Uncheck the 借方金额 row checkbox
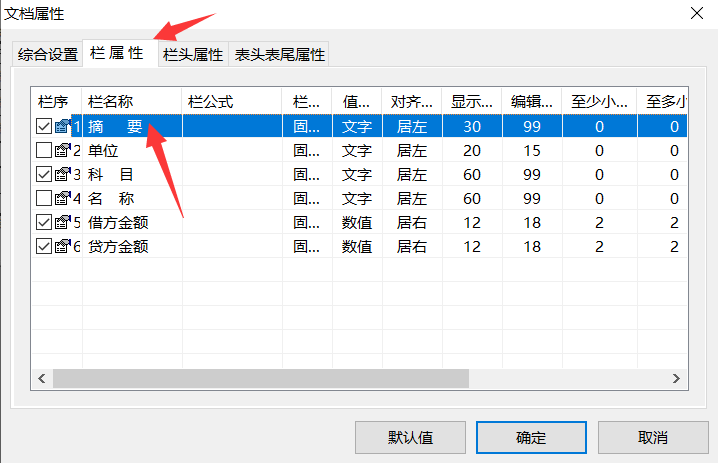Screen dimensions: 718x463 pos(44,222)
